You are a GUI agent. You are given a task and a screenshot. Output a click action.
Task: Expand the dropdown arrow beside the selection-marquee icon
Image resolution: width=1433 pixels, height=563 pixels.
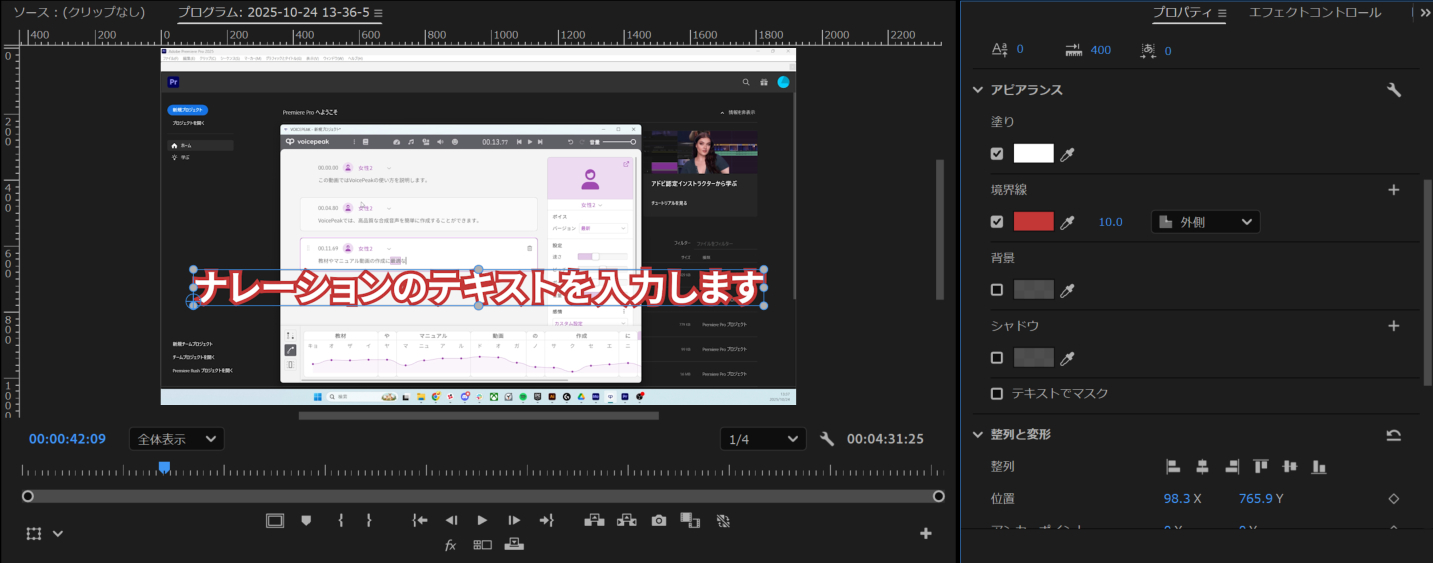tap(58, 534)
